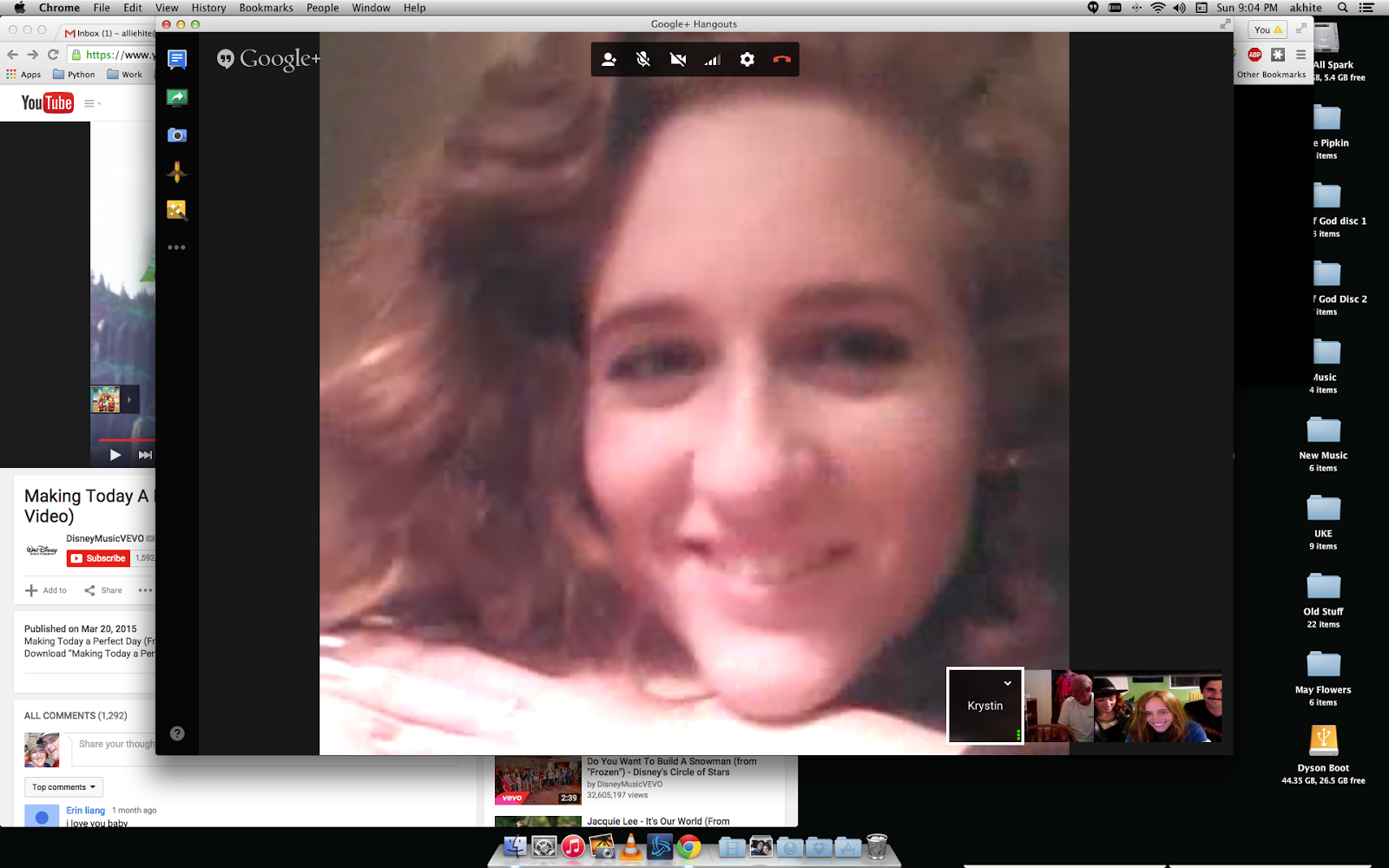Open the File menu
The width and height of the screenshot is (1389, 868).
[x=102, y=8]
